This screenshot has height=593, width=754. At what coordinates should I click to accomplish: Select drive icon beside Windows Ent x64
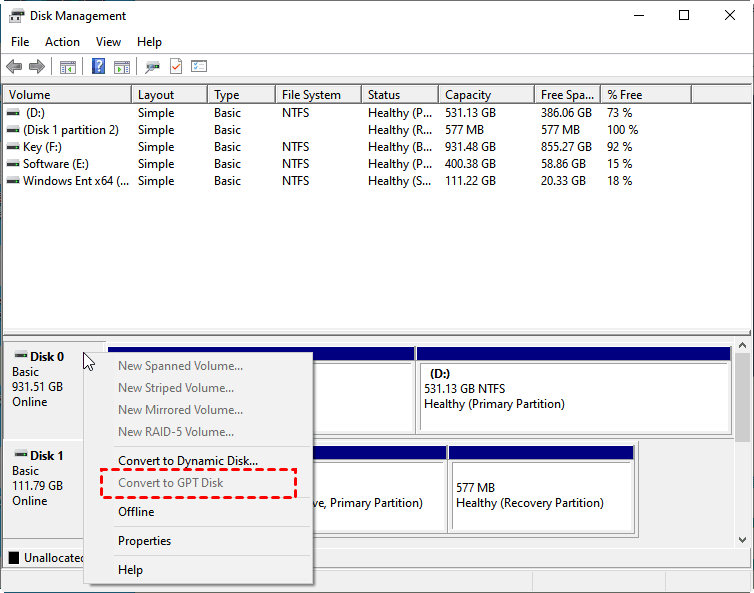(13, 181)
